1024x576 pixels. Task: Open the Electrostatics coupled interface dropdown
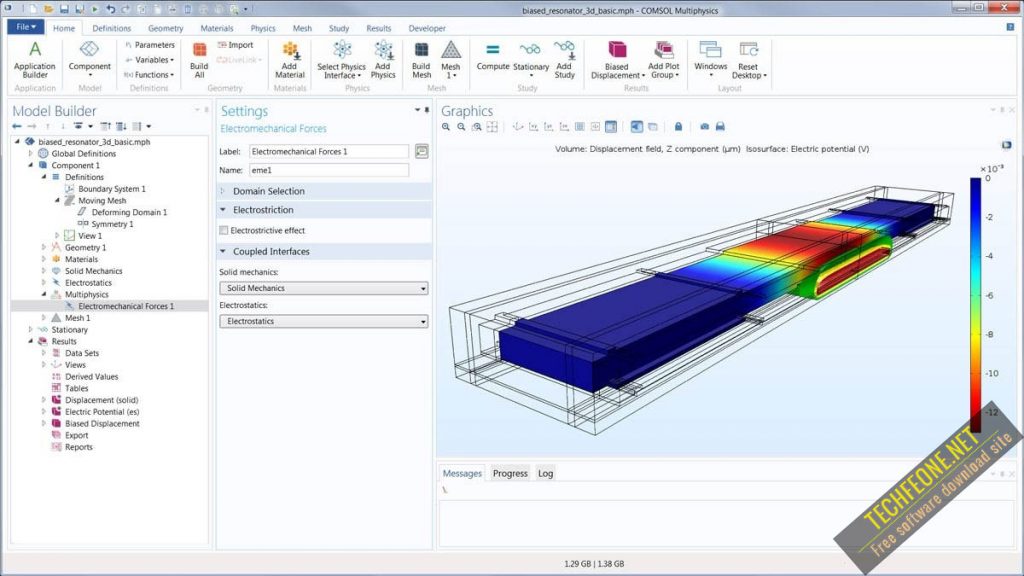click(324, 321)
